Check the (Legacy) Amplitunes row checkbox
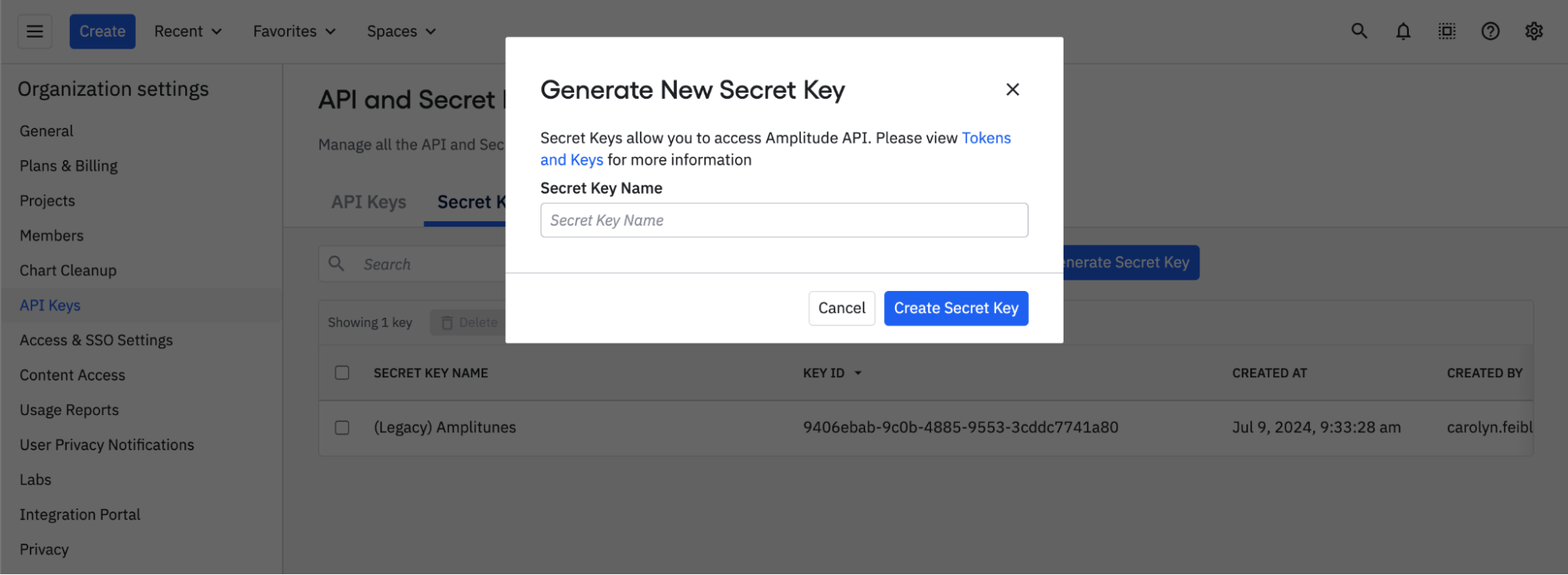 [x=342, y=428]
